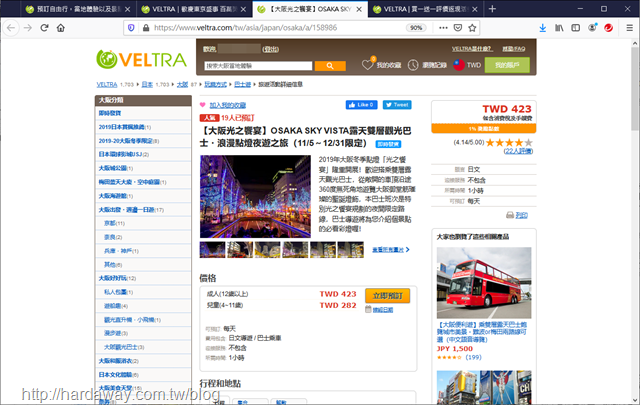
Task: Open the 22人評價 reviews link
Action: tap(518, 151)
